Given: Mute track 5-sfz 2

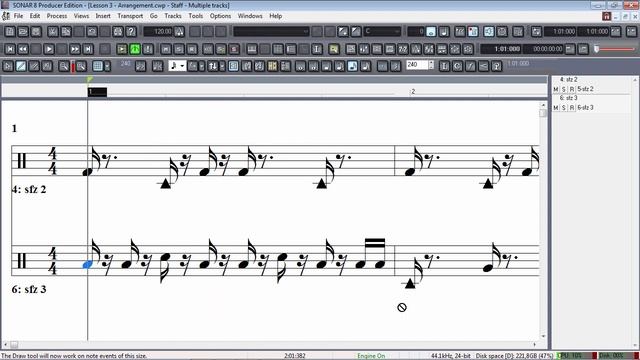Looking at the screenshot, I should coord(556,89).
